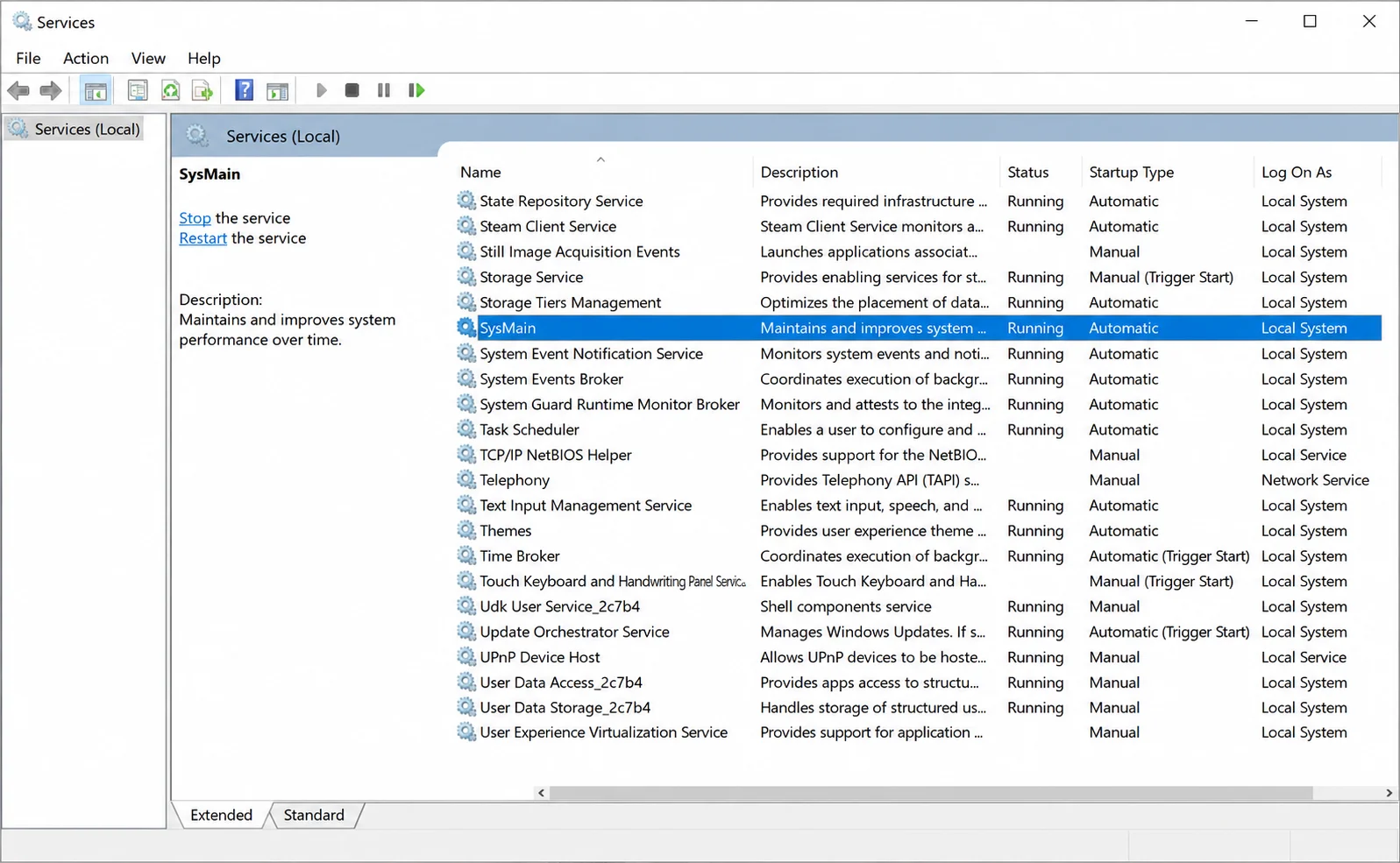Click the Restart Service toolbar icon
Image resolution: width=1400 pixels, height=863 pixels.
(x=416, y=90)
